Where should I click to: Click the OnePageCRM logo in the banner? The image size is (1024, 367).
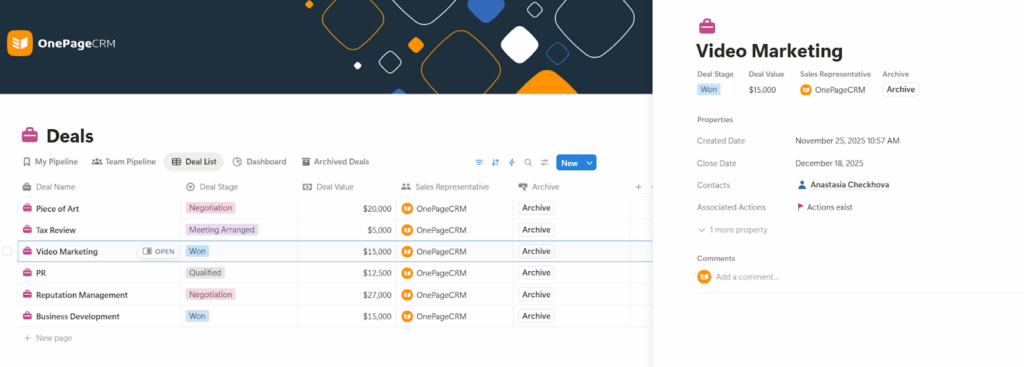(x=61, y=44)
